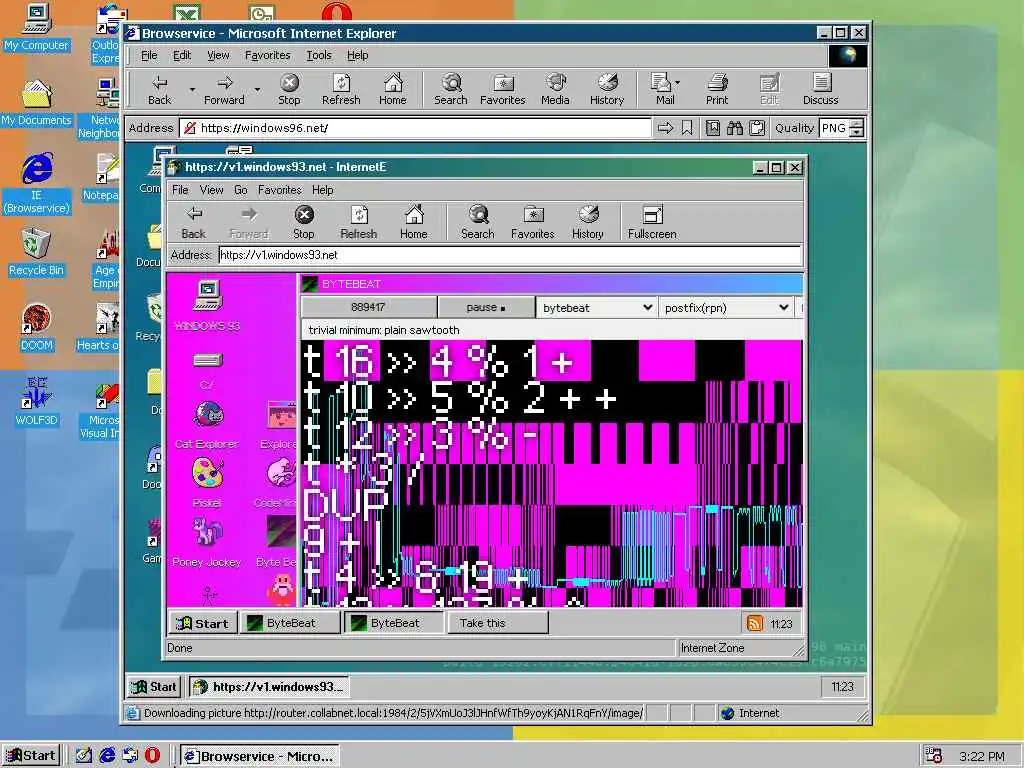This screenshot has width=1024, height=768.
Task: Open the postfix(rpn) dropdown
Action: pyautogui.click(x=726, y=308)
